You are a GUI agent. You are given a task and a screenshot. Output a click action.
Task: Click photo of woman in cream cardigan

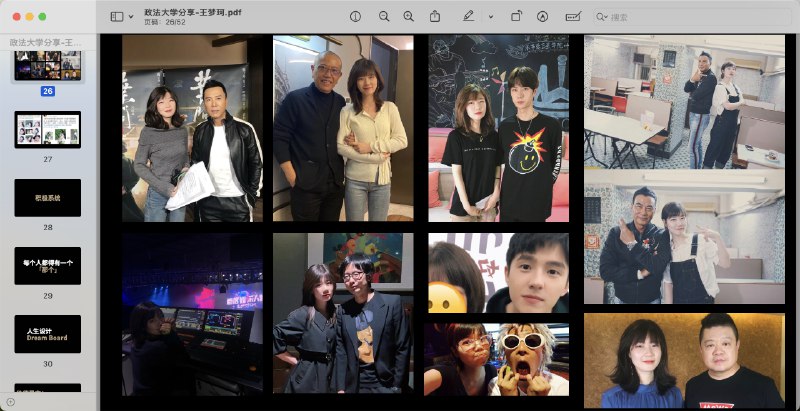pyautogui.click(x=343, y=128)
